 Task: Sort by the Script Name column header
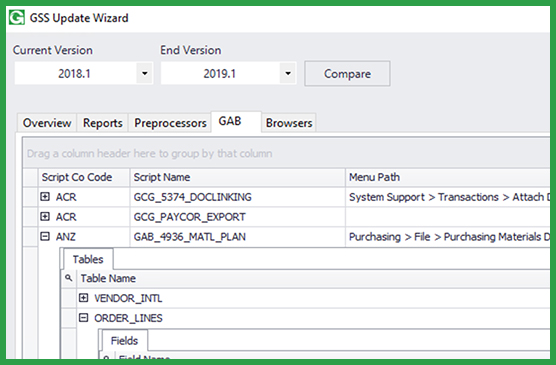click(x=238, y=177)
